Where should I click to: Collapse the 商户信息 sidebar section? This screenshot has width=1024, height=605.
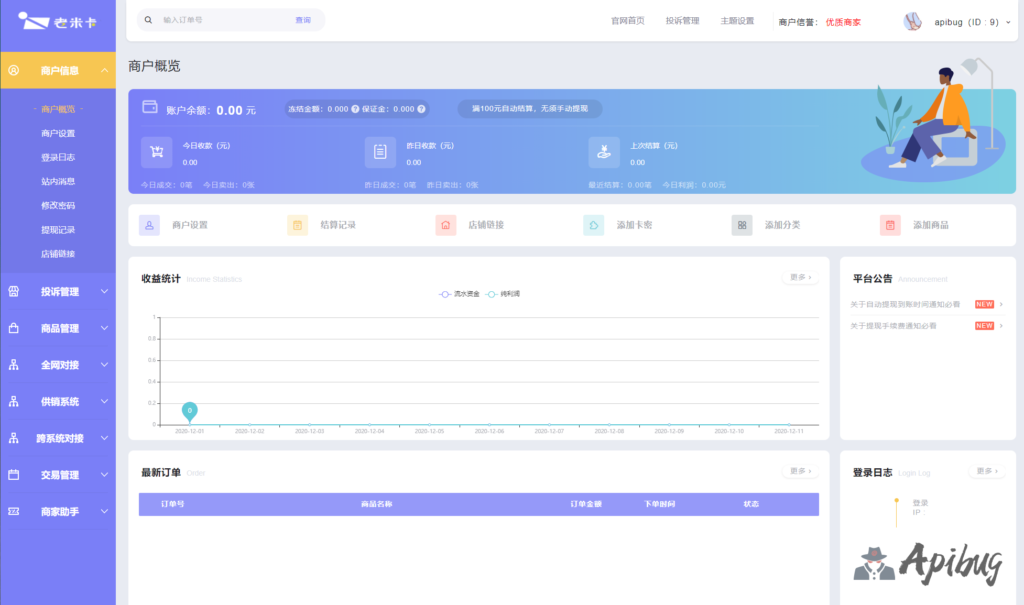(58, 71)
